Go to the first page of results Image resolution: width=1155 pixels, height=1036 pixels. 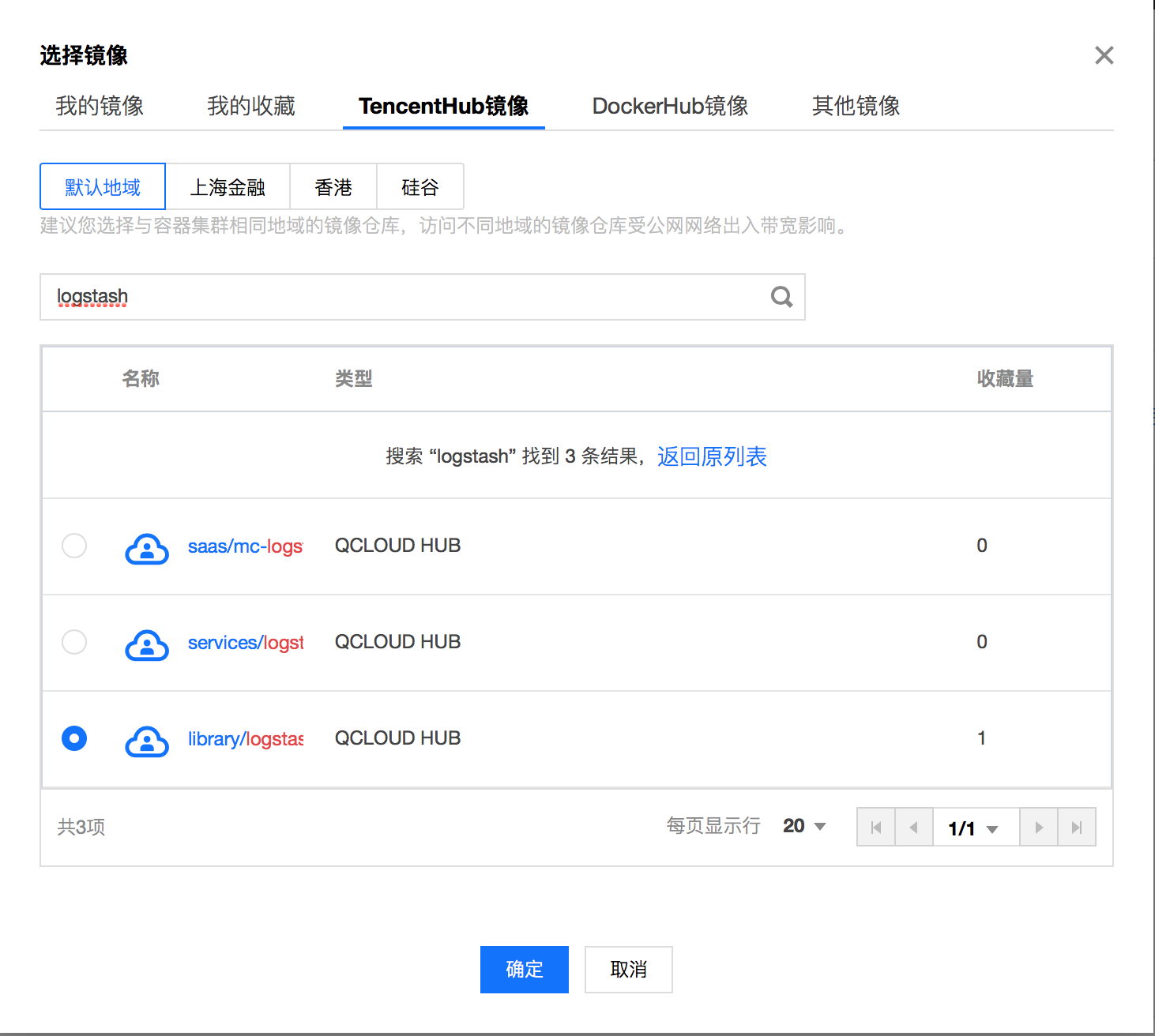pyautogui.click(x=876, y=827)
